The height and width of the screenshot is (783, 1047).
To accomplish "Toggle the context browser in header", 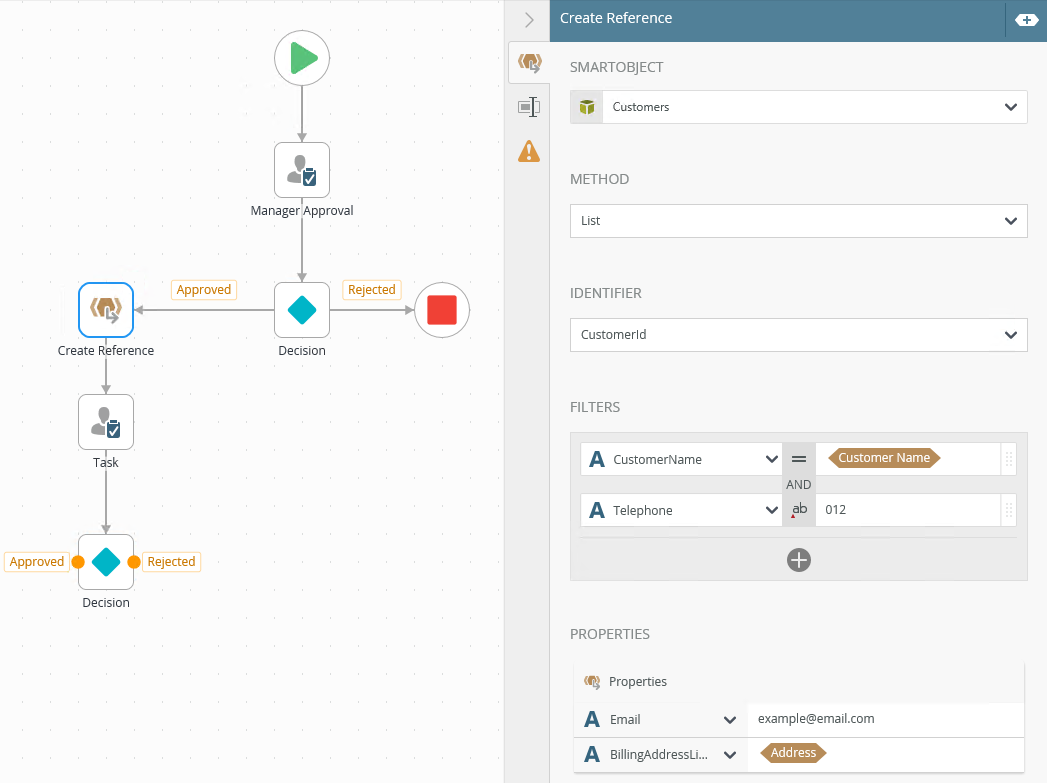I will coord(1026,20).
